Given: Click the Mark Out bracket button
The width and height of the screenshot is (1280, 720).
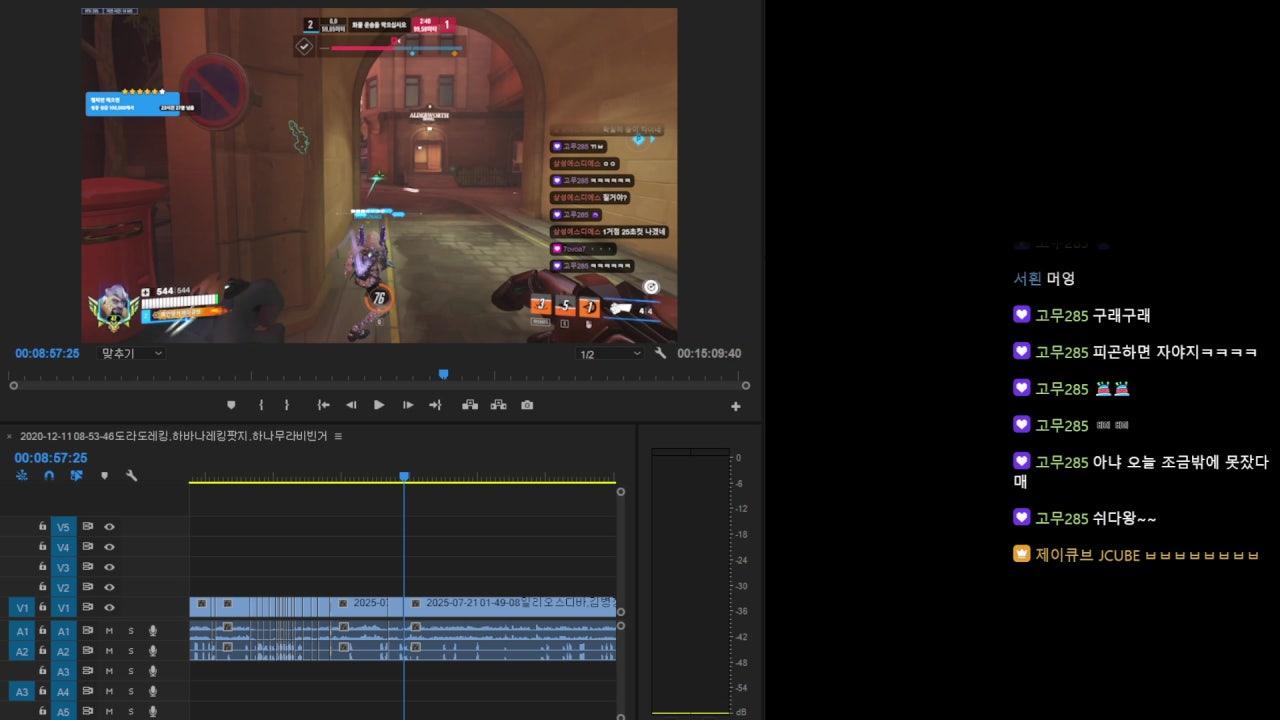Looking at the screenshot, I should (287, 405).
